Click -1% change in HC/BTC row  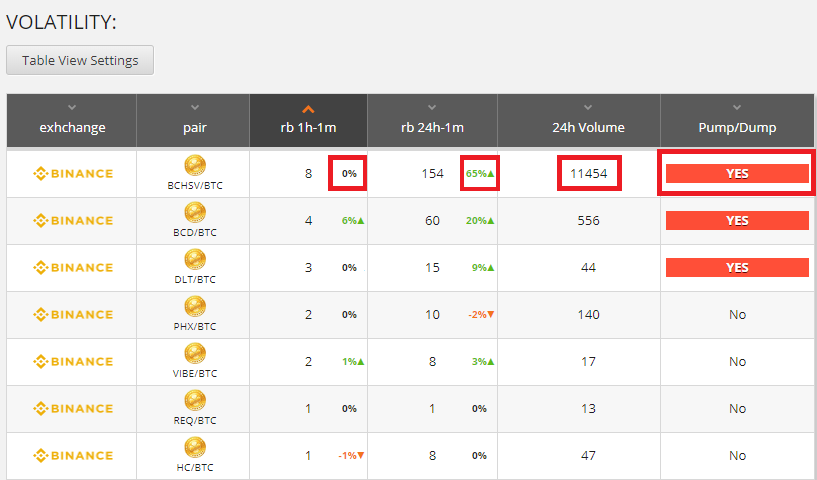click(x=351, y=455)
